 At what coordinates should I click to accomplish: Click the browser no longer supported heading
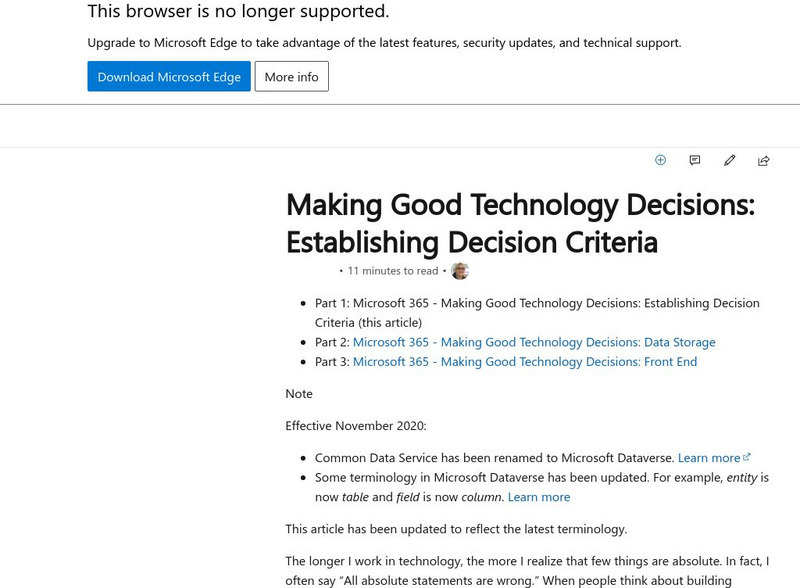click(x=238, y=12)
